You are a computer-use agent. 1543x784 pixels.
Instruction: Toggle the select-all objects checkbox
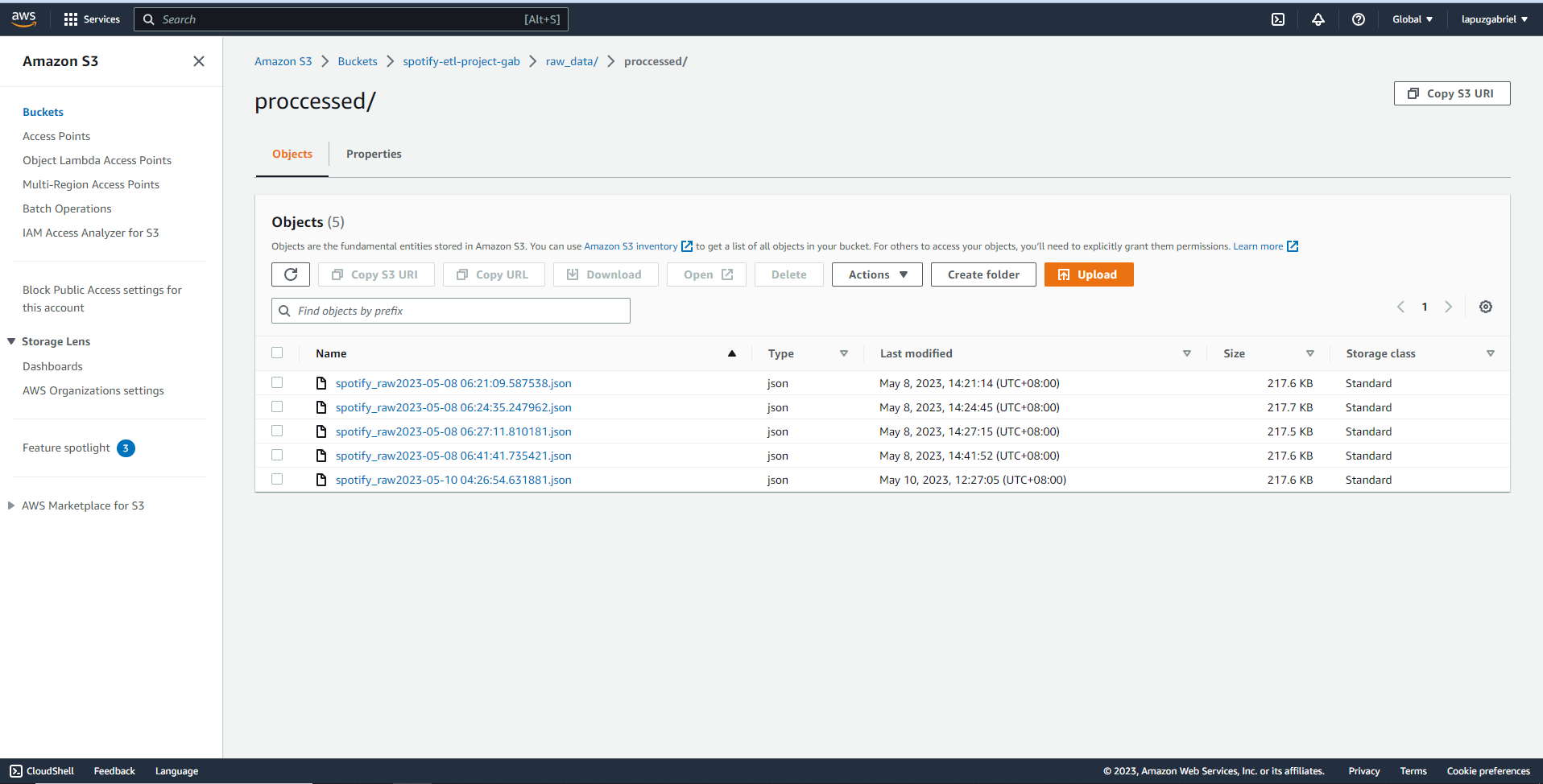tap(277, 353)
